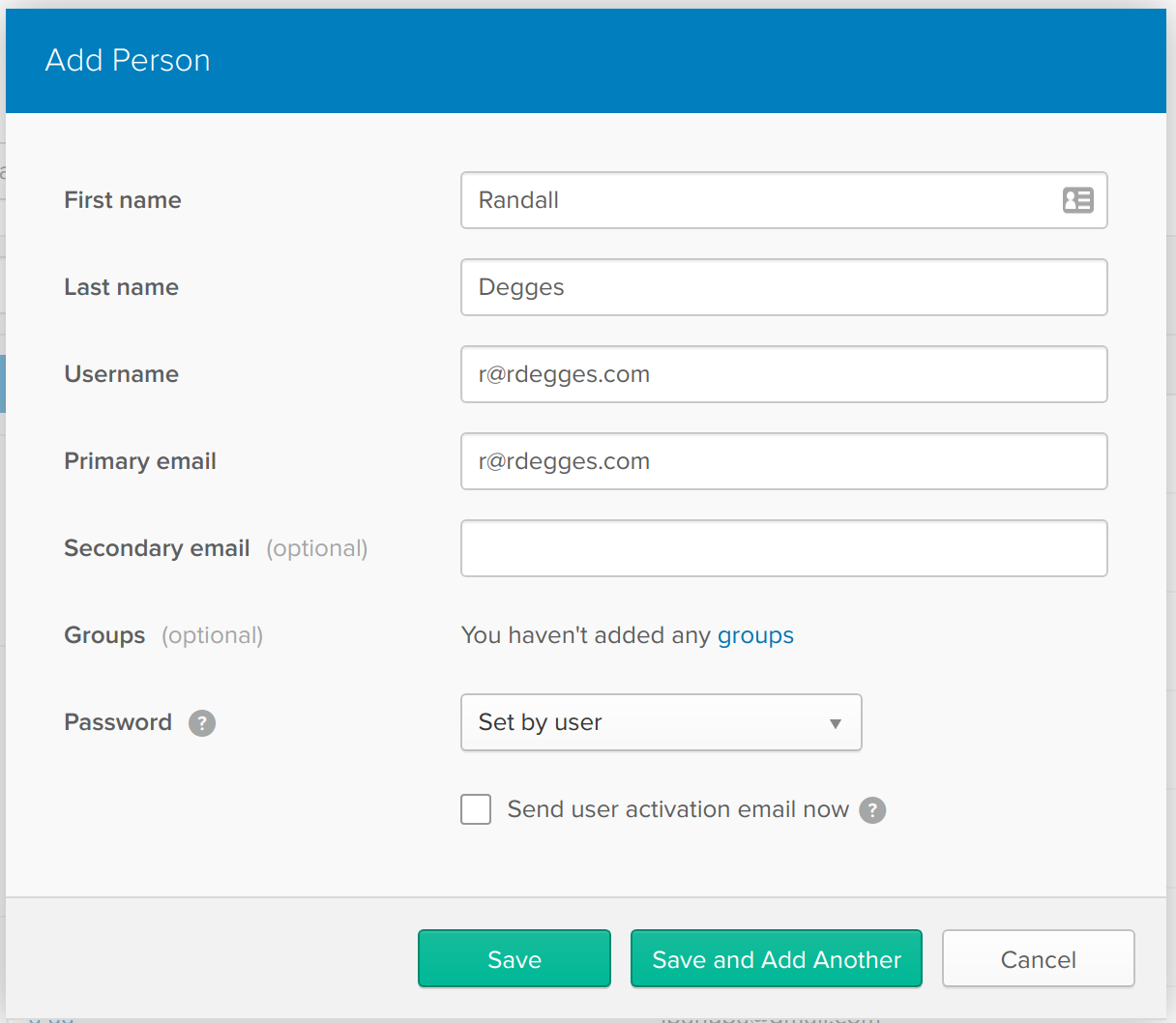Viewport: 1176px width, 1023px height.
Task: Click the Save button
Action: coord(514,959)
